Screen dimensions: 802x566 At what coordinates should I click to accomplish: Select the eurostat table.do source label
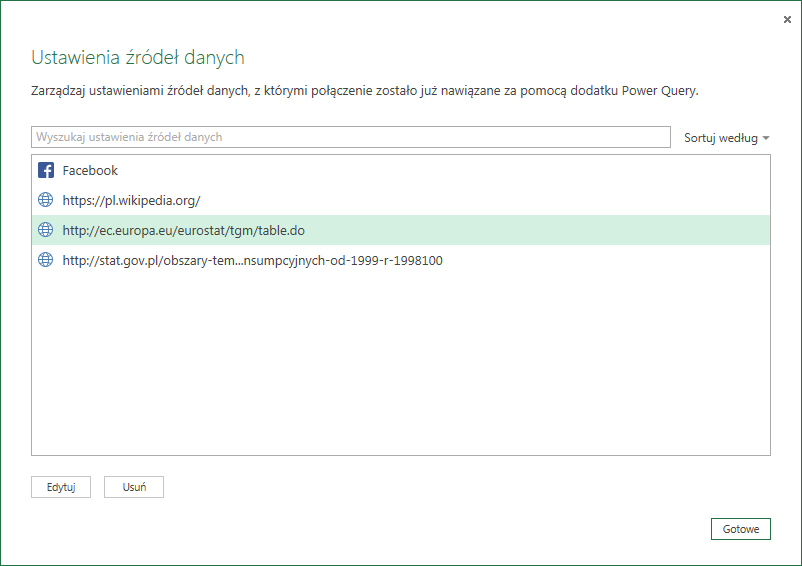pyautogui.click(x=183, y=230)
